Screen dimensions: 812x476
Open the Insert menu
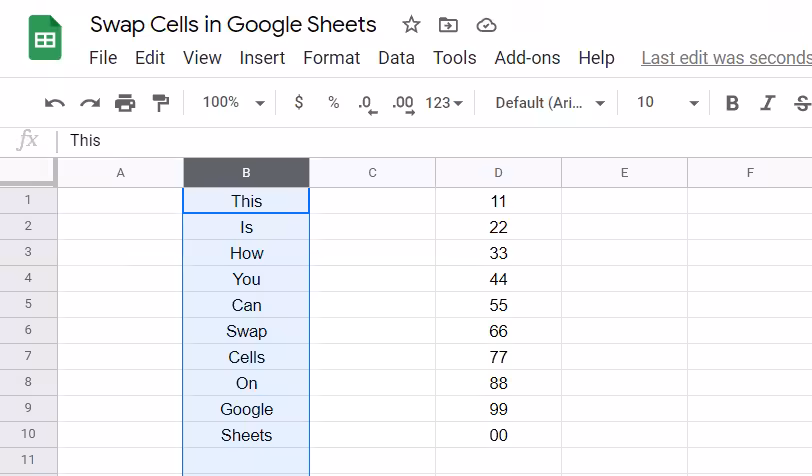[262, 57]
